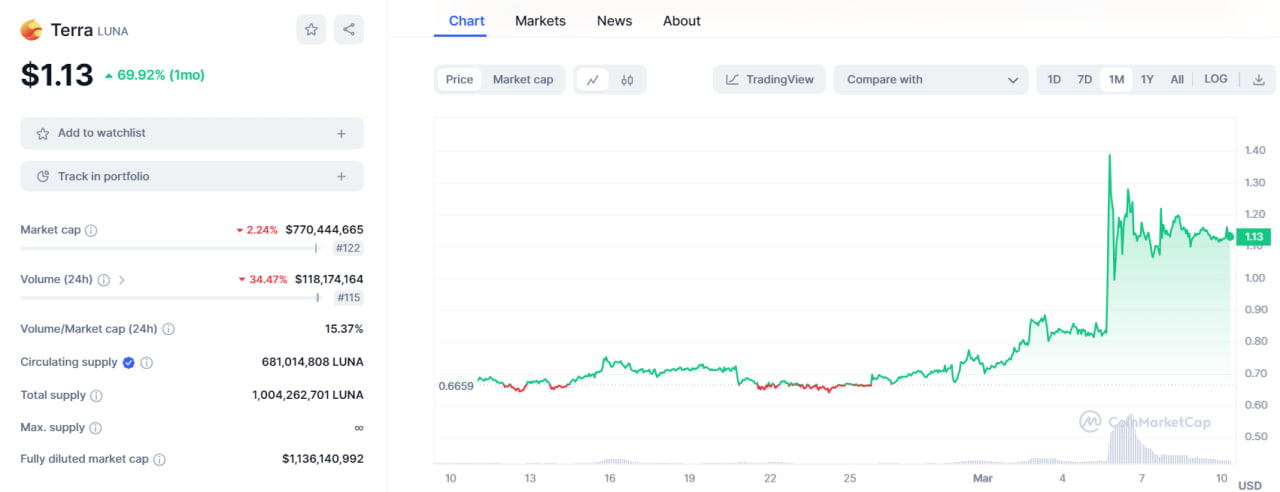This screenshot has height=492, width=1280.
Task: Click the plus icon on Add to watchlist
Action: click(x=341, y=133)
